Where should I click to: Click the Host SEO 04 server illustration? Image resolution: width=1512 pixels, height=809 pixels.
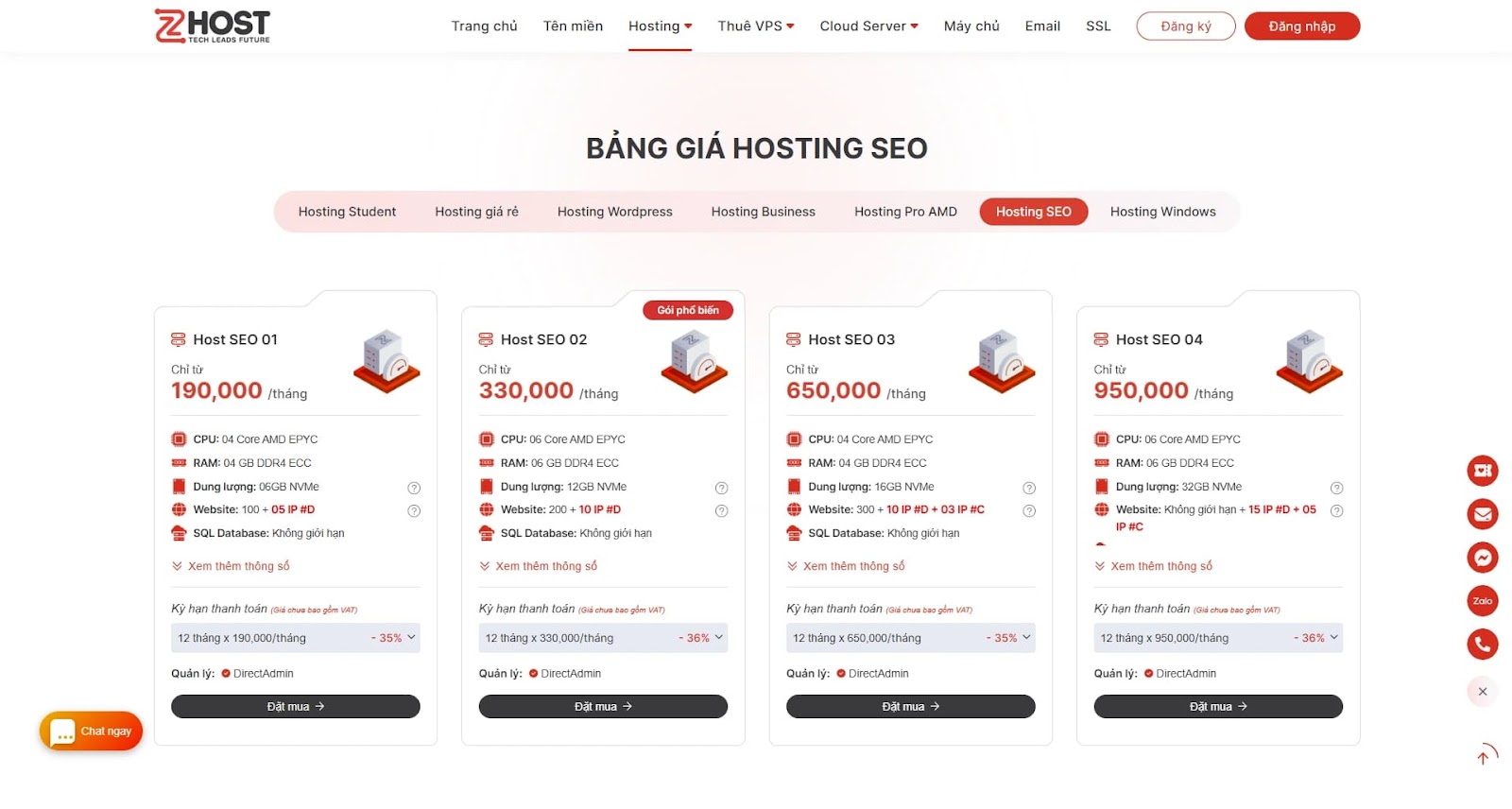(x=1310, y=361)
